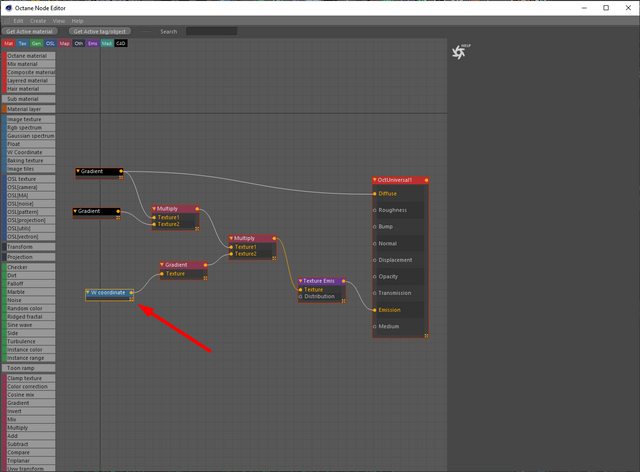Add an Rgb spectrum node
This screenshot has height=472, width=640.
point(29,127)
